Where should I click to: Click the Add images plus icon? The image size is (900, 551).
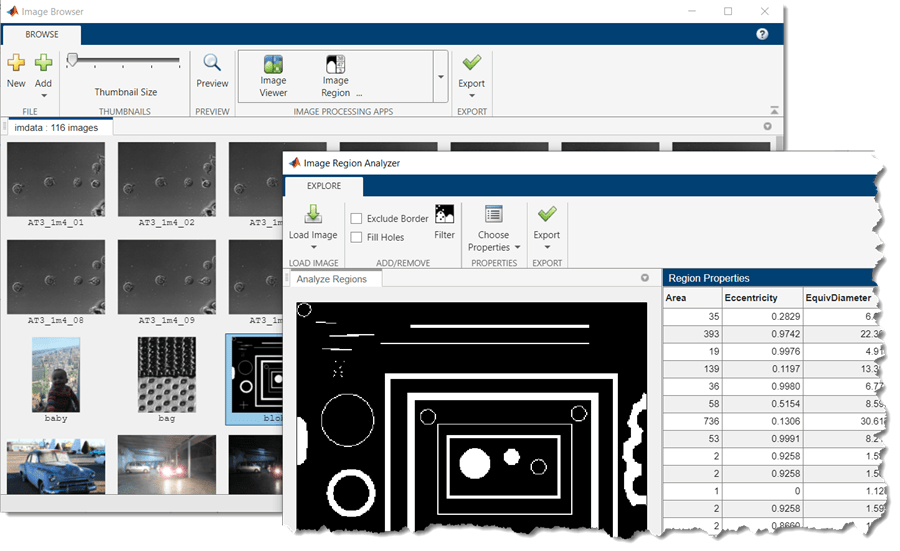(43, 64)
